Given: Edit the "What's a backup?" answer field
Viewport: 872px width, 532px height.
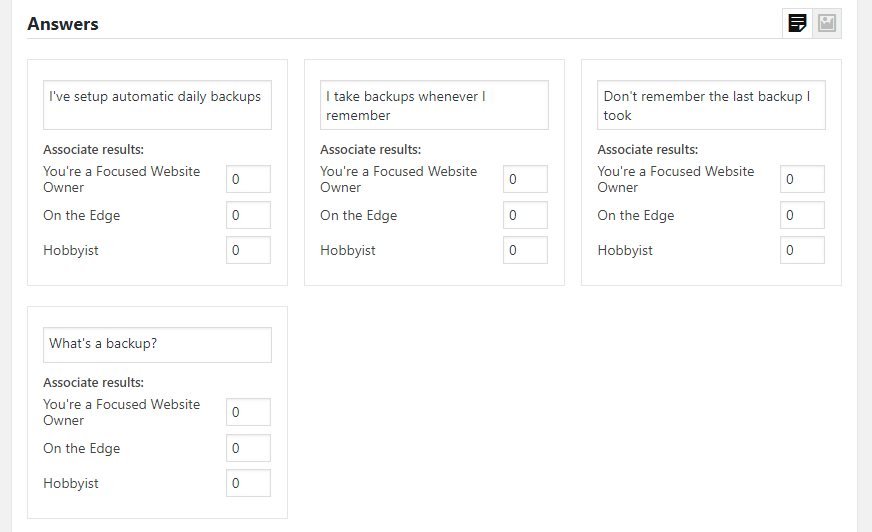Looking at the screenshot, I should [157, 345].
